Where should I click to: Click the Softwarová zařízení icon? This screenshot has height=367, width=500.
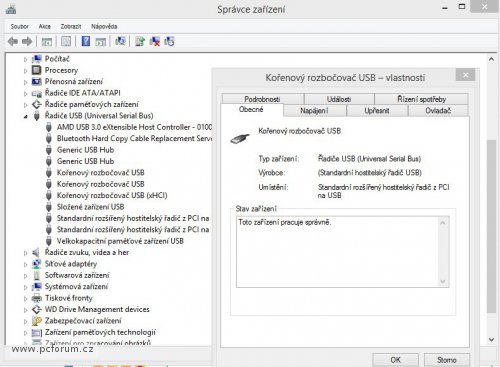pyautogui.click(x=37, y=275)
